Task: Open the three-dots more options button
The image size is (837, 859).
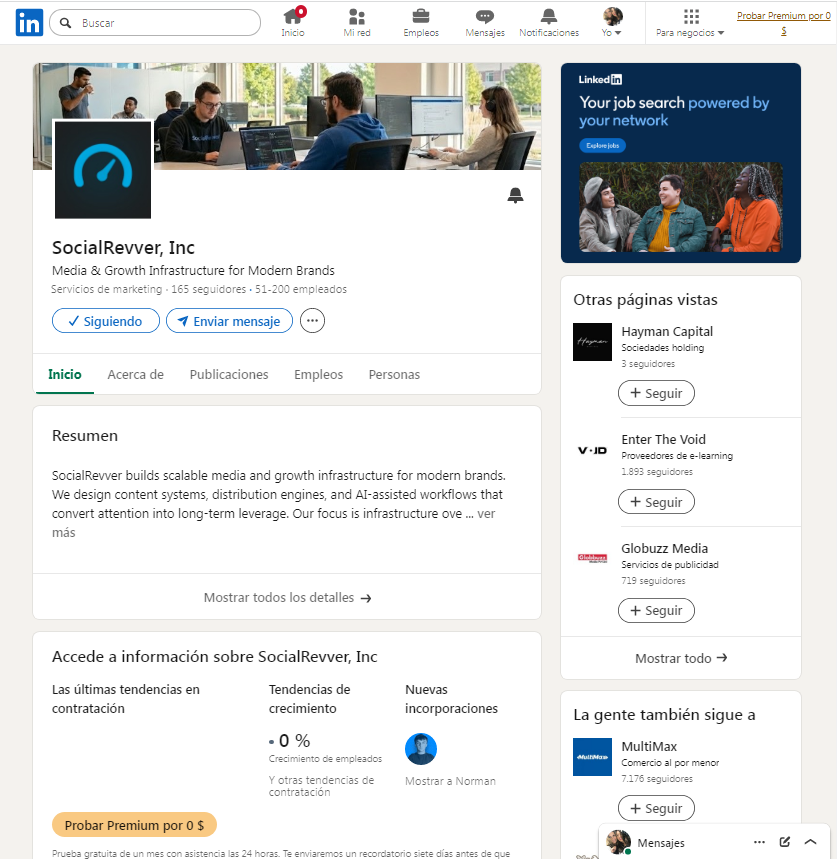Action: click(312, 321)
